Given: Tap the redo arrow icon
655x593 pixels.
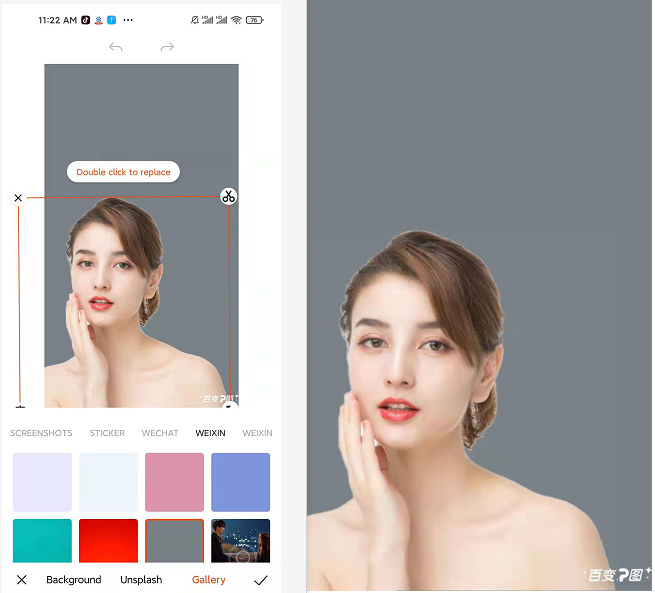Looking at the screenshot, I should pyautogui.click(x=167, y=47).
